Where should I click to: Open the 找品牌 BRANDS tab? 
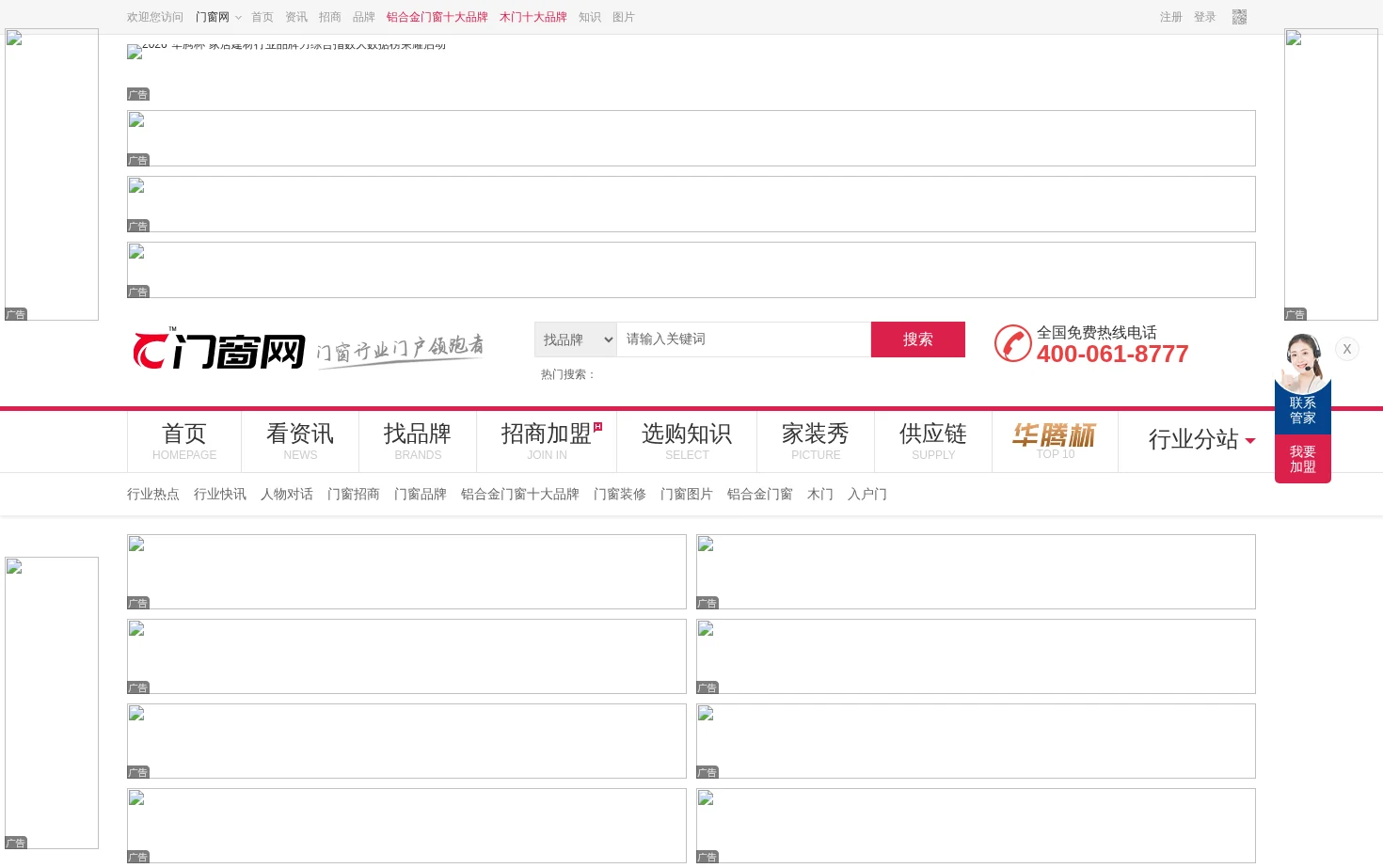418,441
